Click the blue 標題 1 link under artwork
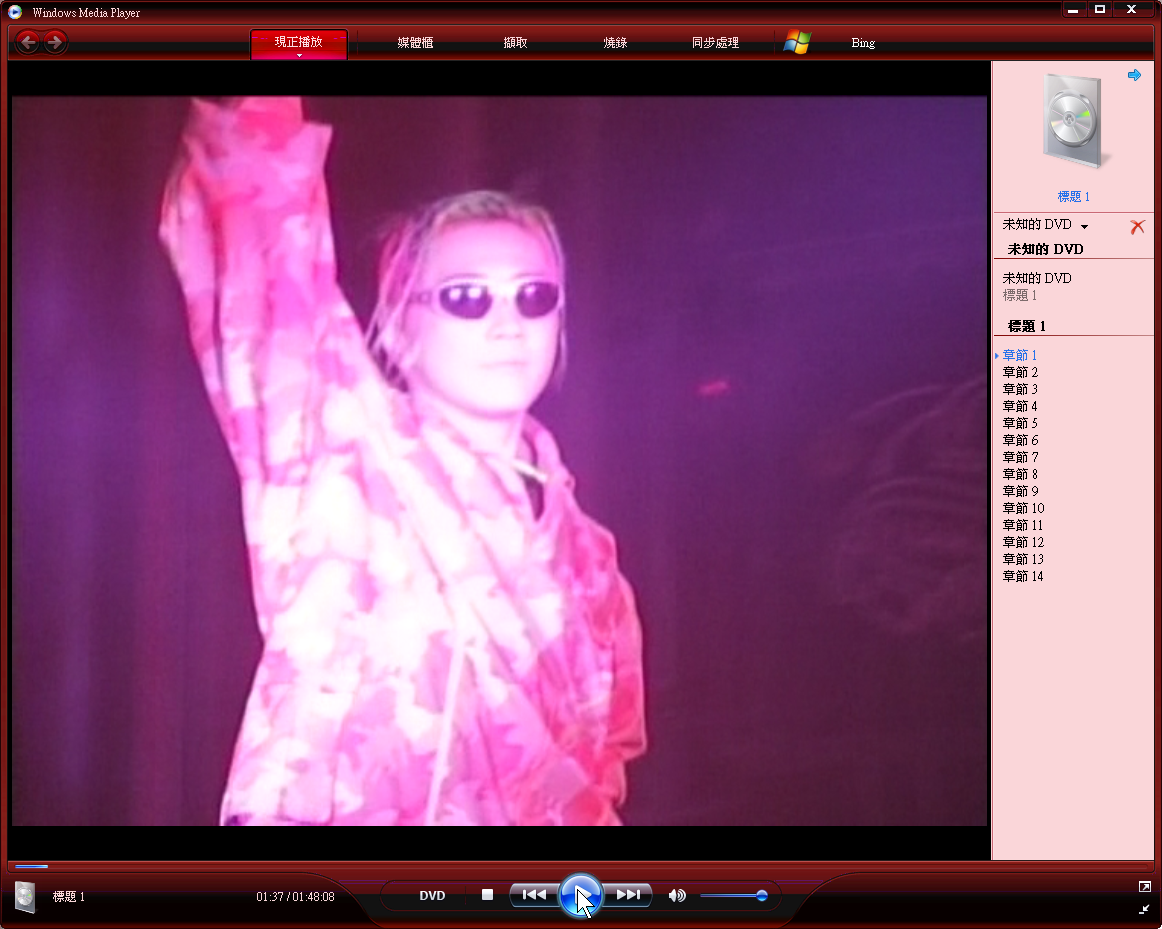The width and height of the screenshot is (1162, 929). pyautogui.click(x=1073, y=196)
